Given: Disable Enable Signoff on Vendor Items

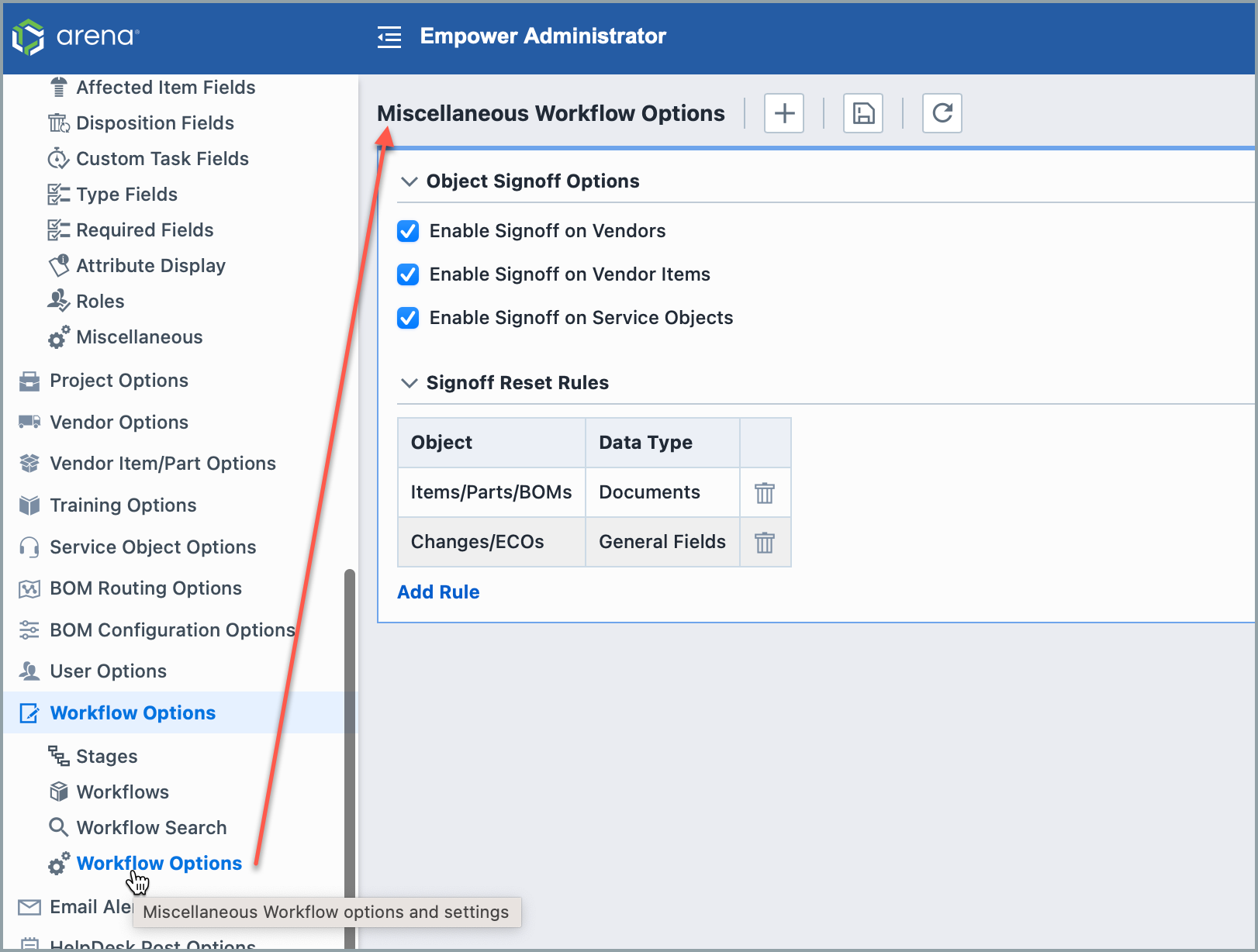Looking at the screenshot, I should [x=407, y=274].
